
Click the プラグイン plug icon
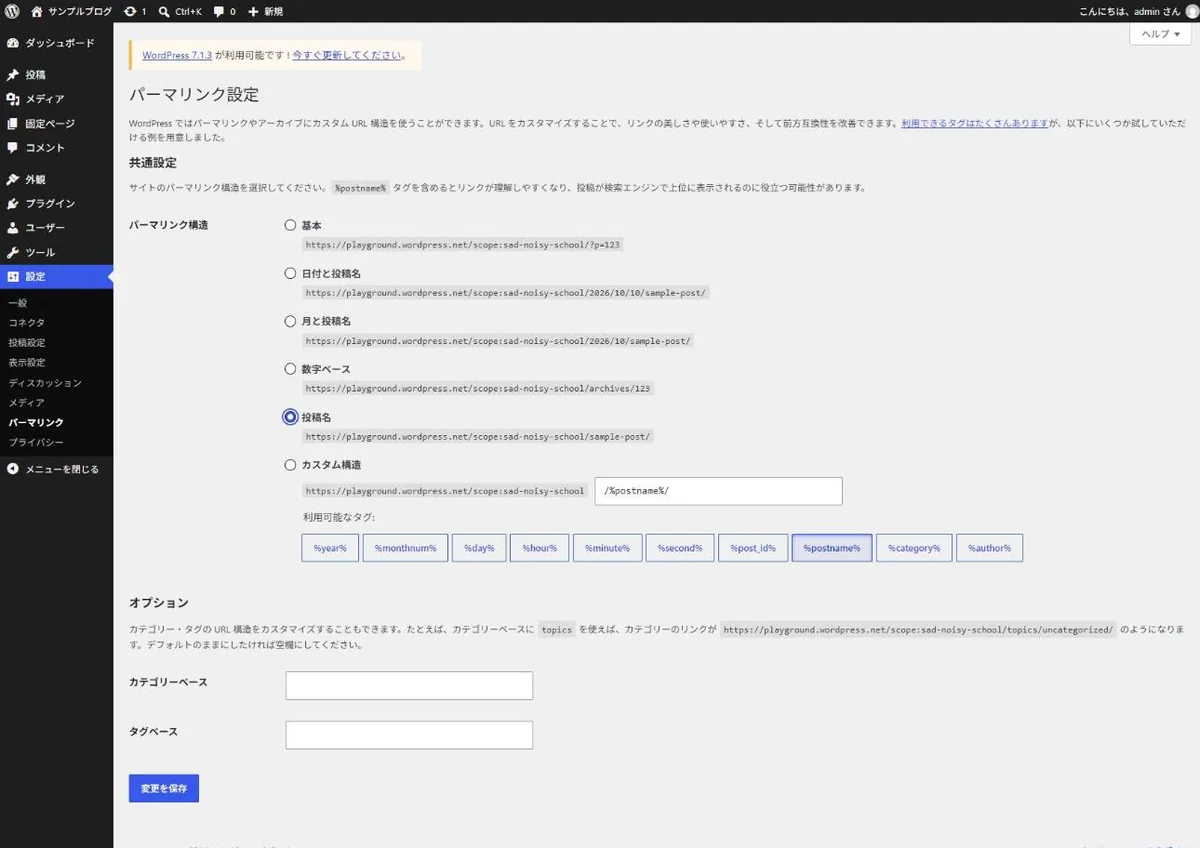[12, 204]
